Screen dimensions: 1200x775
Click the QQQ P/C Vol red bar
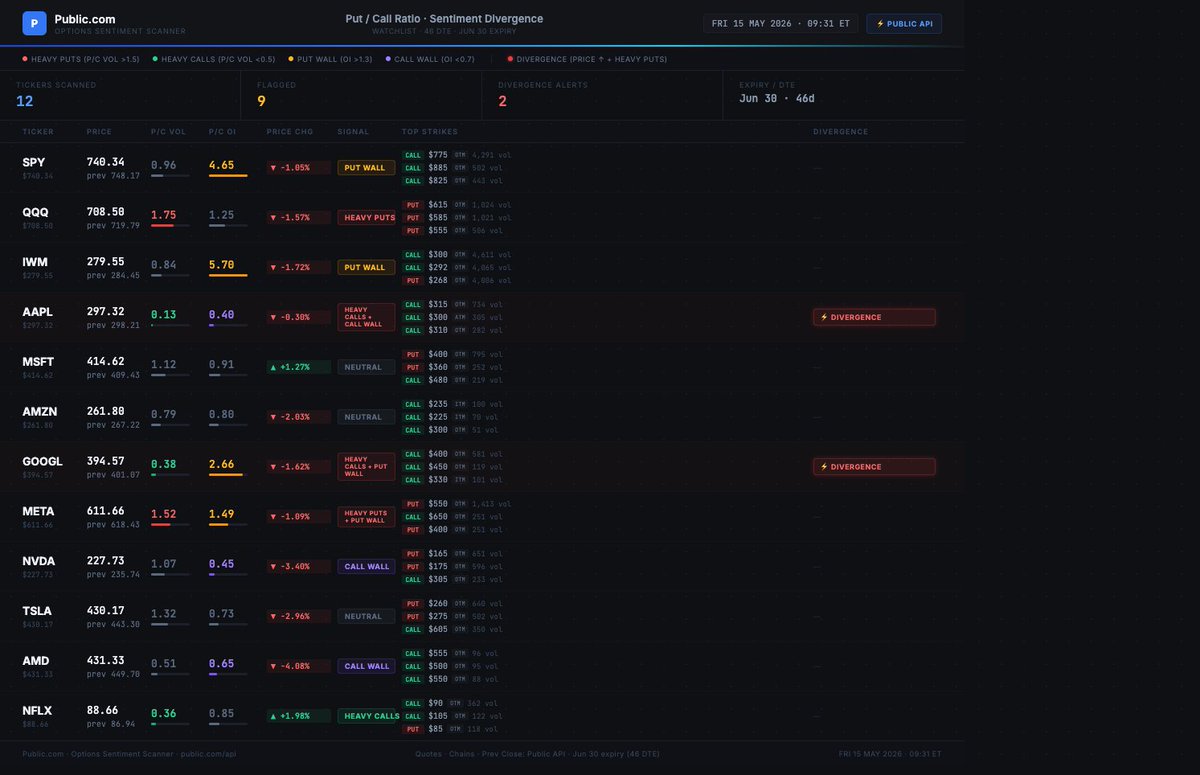pos(163,226)
